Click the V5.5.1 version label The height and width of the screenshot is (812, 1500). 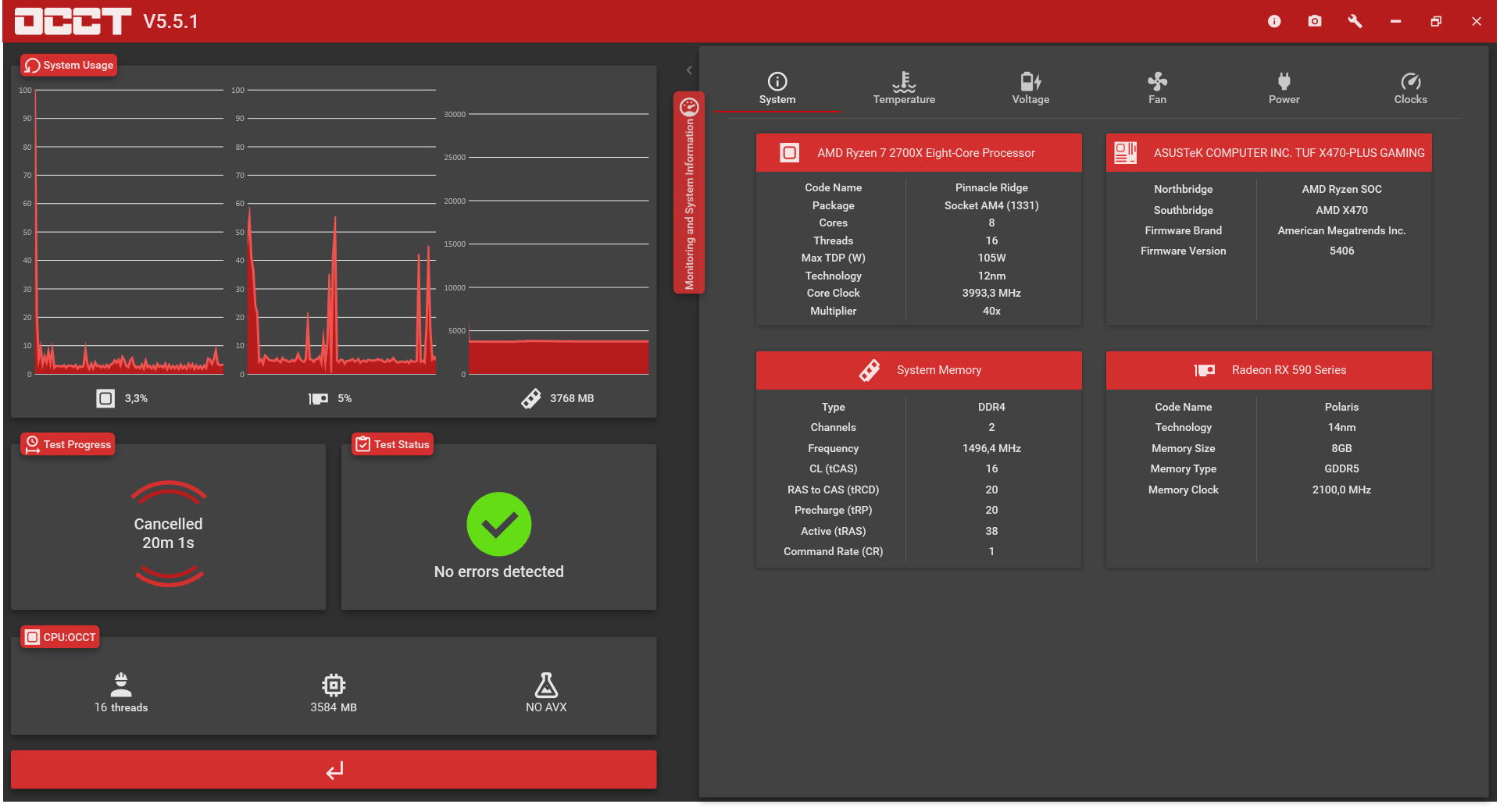[x=170, y=22]
